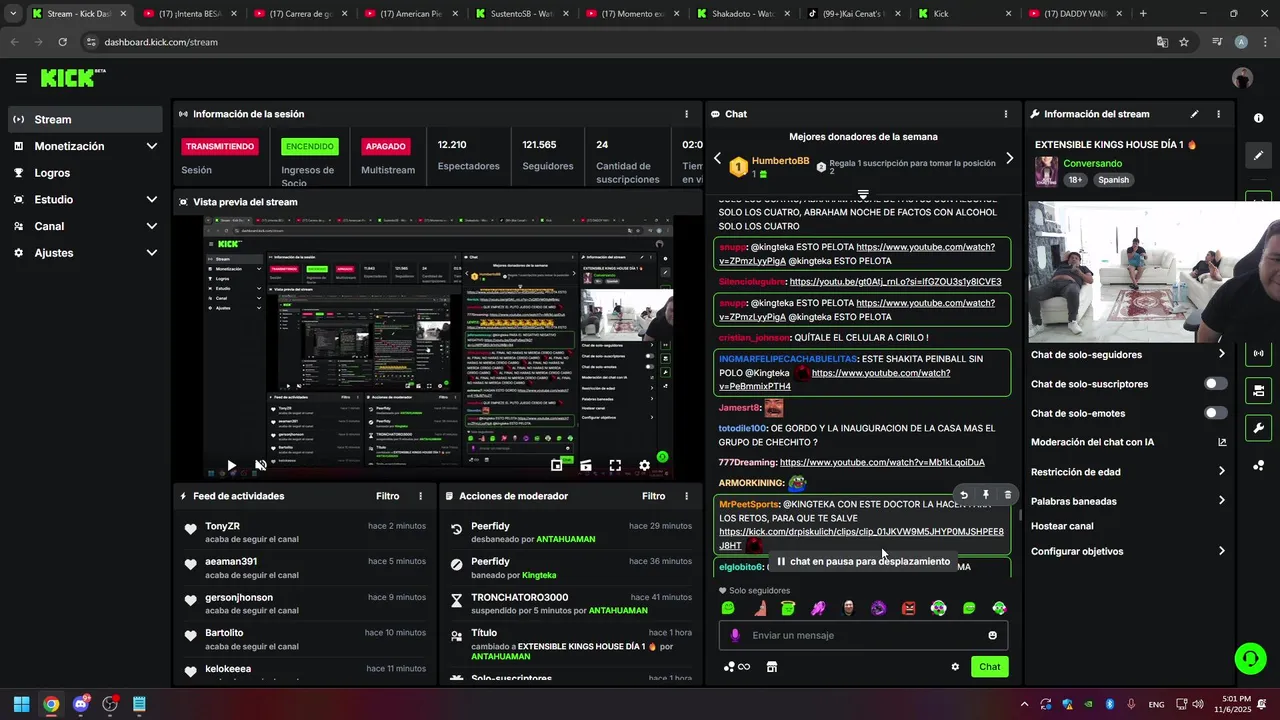Switch to SustentoSB browser tab
The image size is (1280, 720).
(x=520, y=14)
